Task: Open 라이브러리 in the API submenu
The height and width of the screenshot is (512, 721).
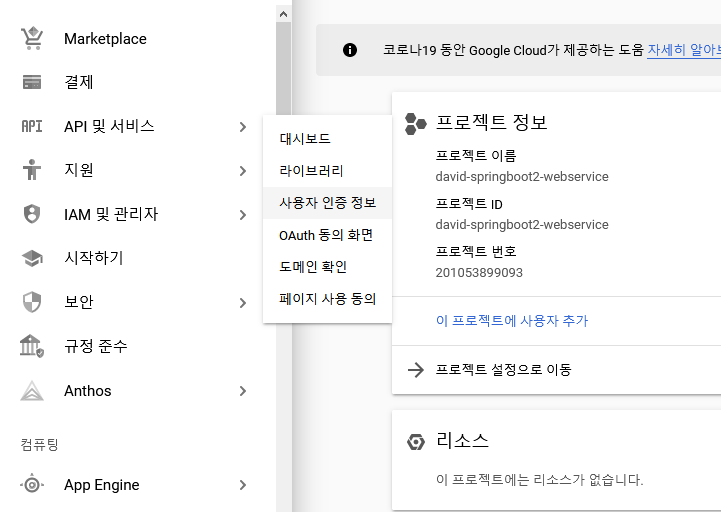Action: coord(327,171)
